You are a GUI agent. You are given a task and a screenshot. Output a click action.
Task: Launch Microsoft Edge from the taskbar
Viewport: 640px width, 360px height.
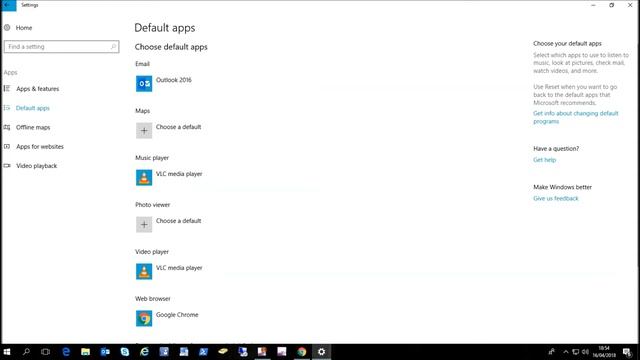tap(65, 352)
